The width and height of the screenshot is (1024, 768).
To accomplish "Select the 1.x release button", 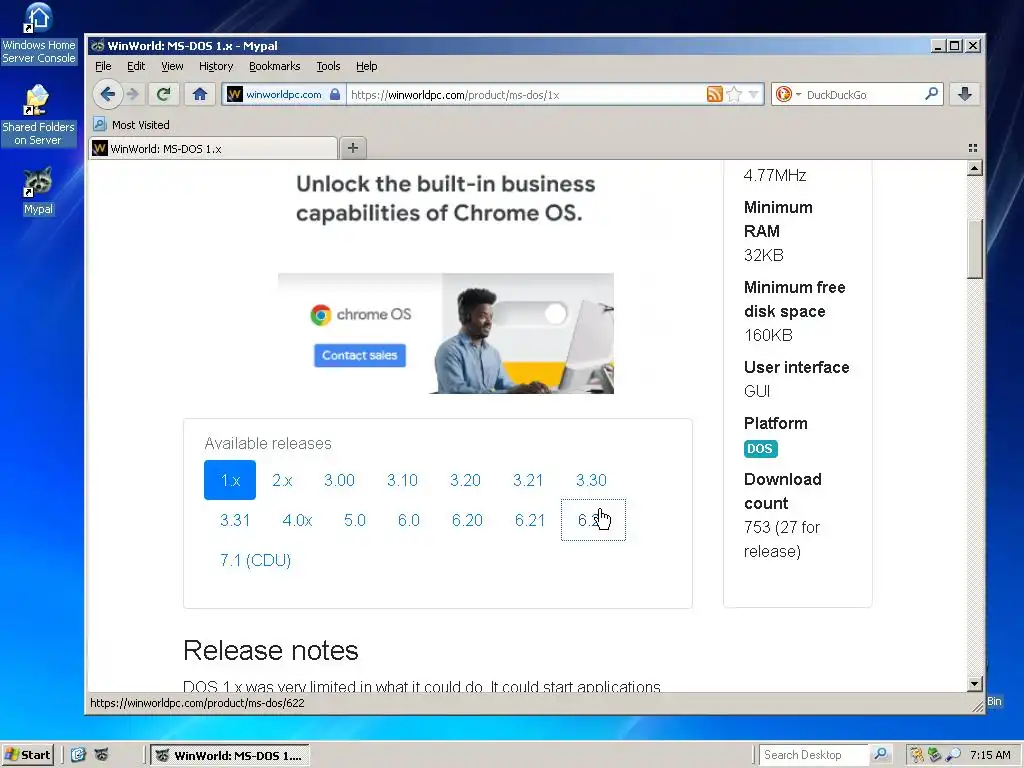I will [x=230, y=480].
